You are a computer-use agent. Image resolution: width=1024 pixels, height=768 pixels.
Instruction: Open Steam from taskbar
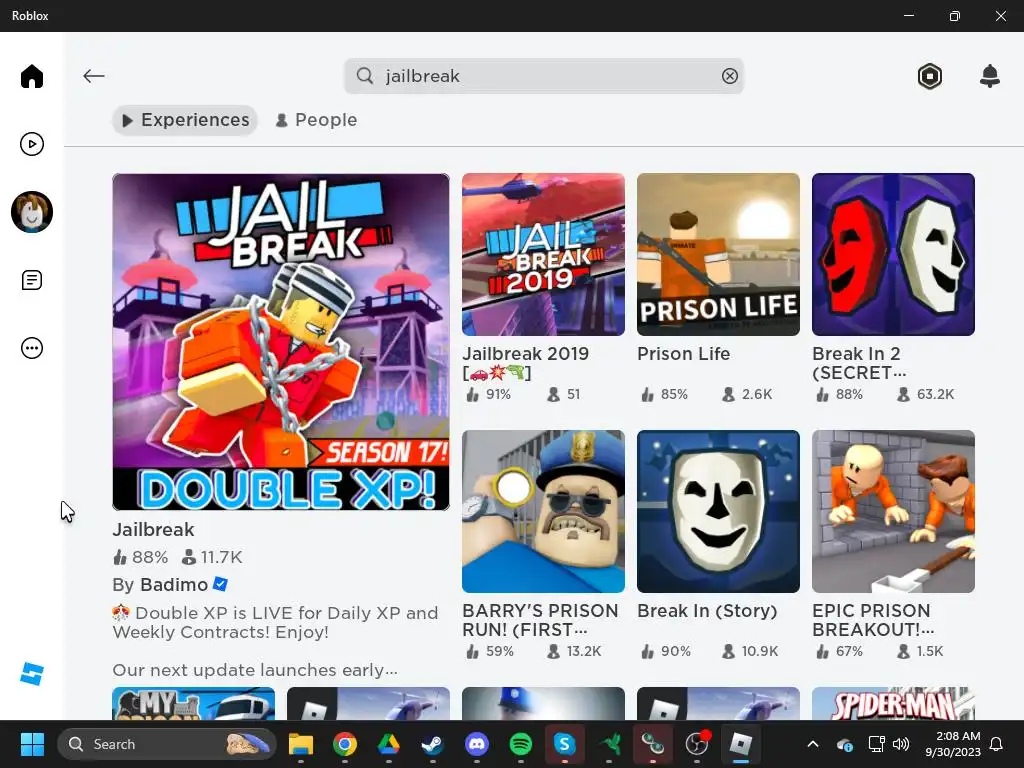(x=432, y=744)
